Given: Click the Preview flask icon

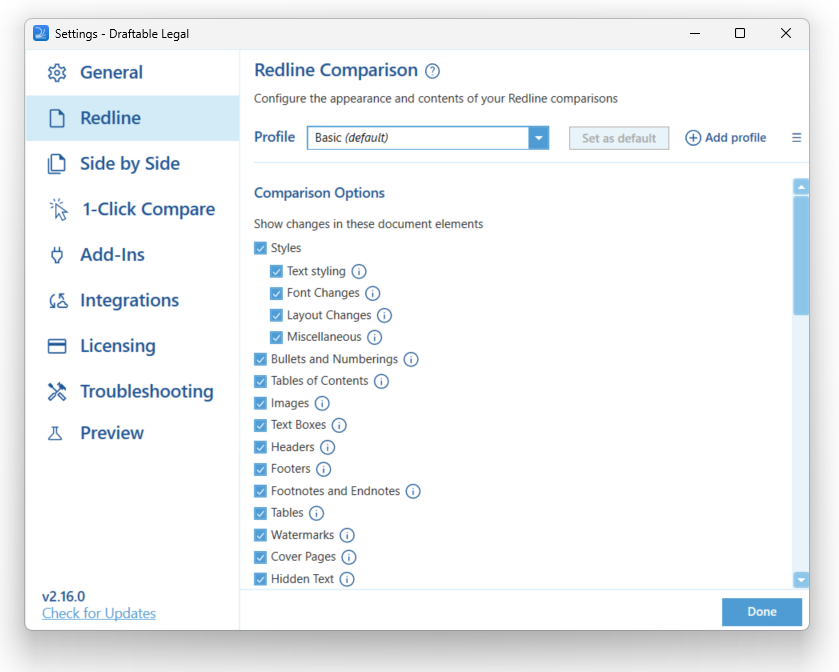Looking at the screenshot, I should click(55, 433).
